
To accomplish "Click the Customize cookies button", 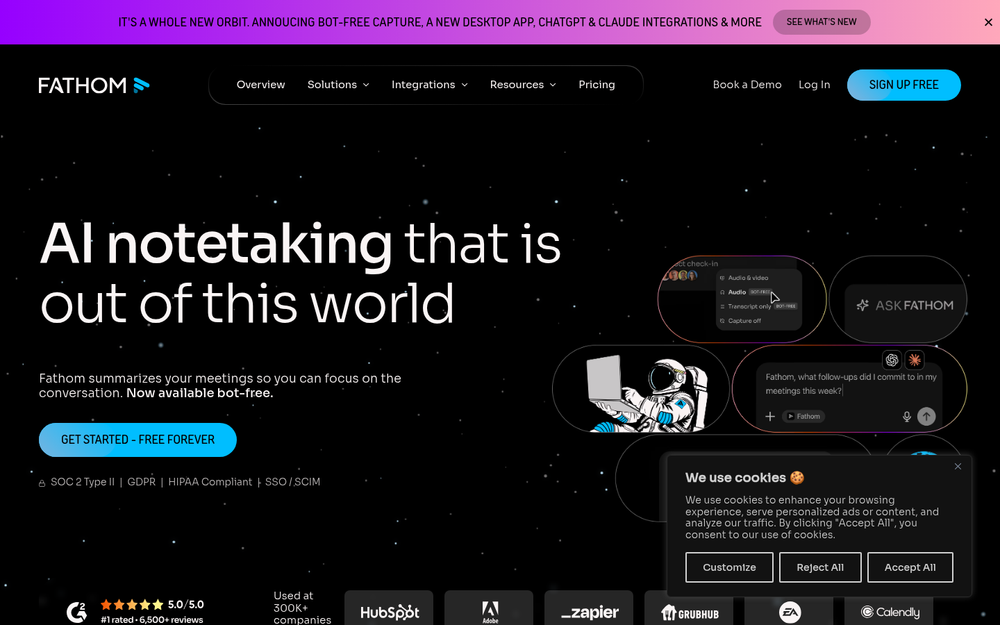I will [729, 567].
